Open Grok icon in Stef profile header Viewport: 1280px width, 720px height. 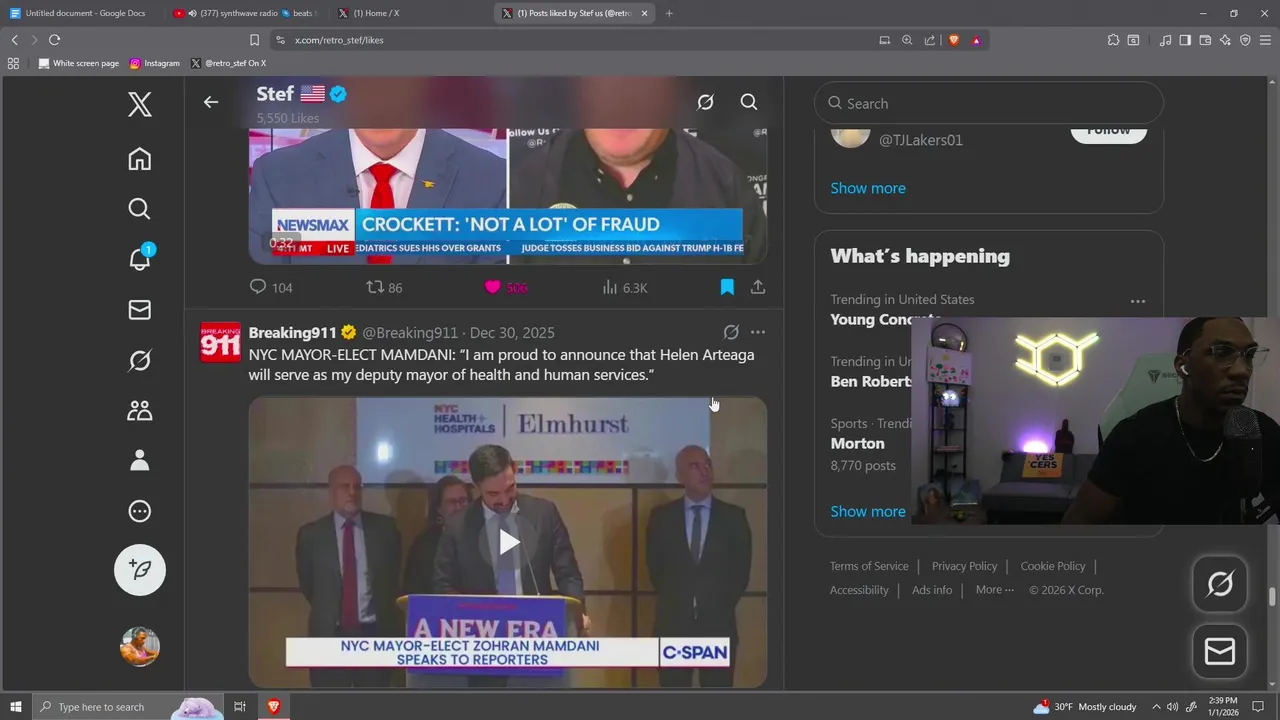[705, 102]
